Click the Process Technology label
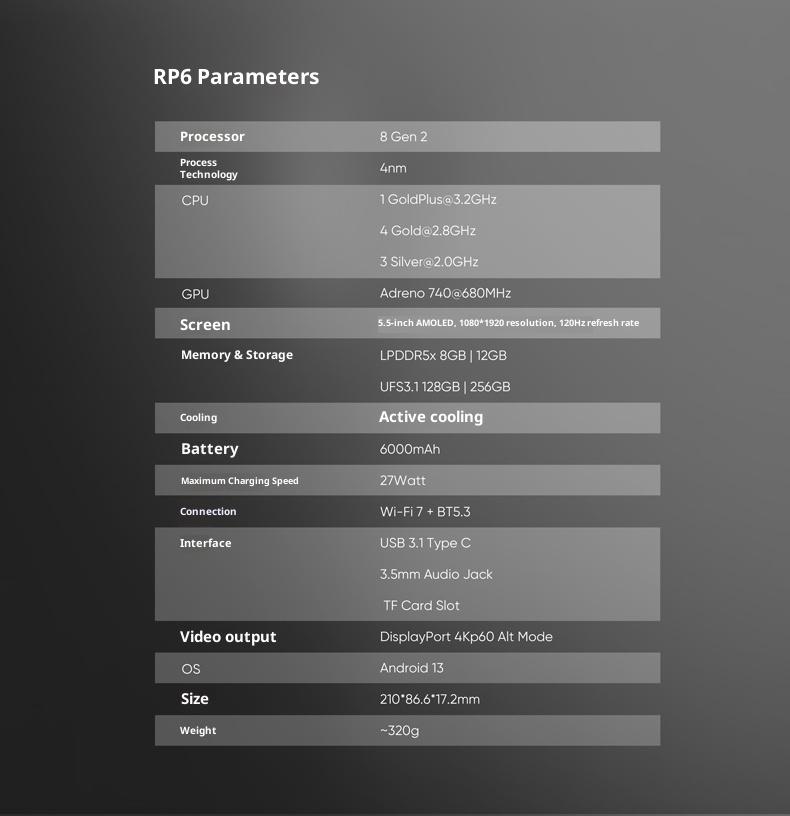The width and height of the screenshot is (790, 816). (208, 168)
